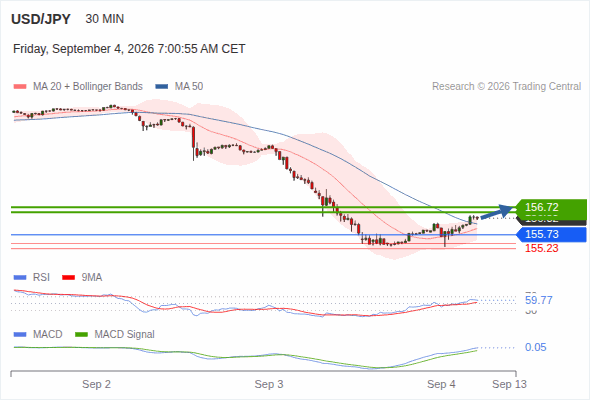This screenshot has height=400, width=590.
Task: Click the RSI blue legend swatch
Action: point(20,278)
